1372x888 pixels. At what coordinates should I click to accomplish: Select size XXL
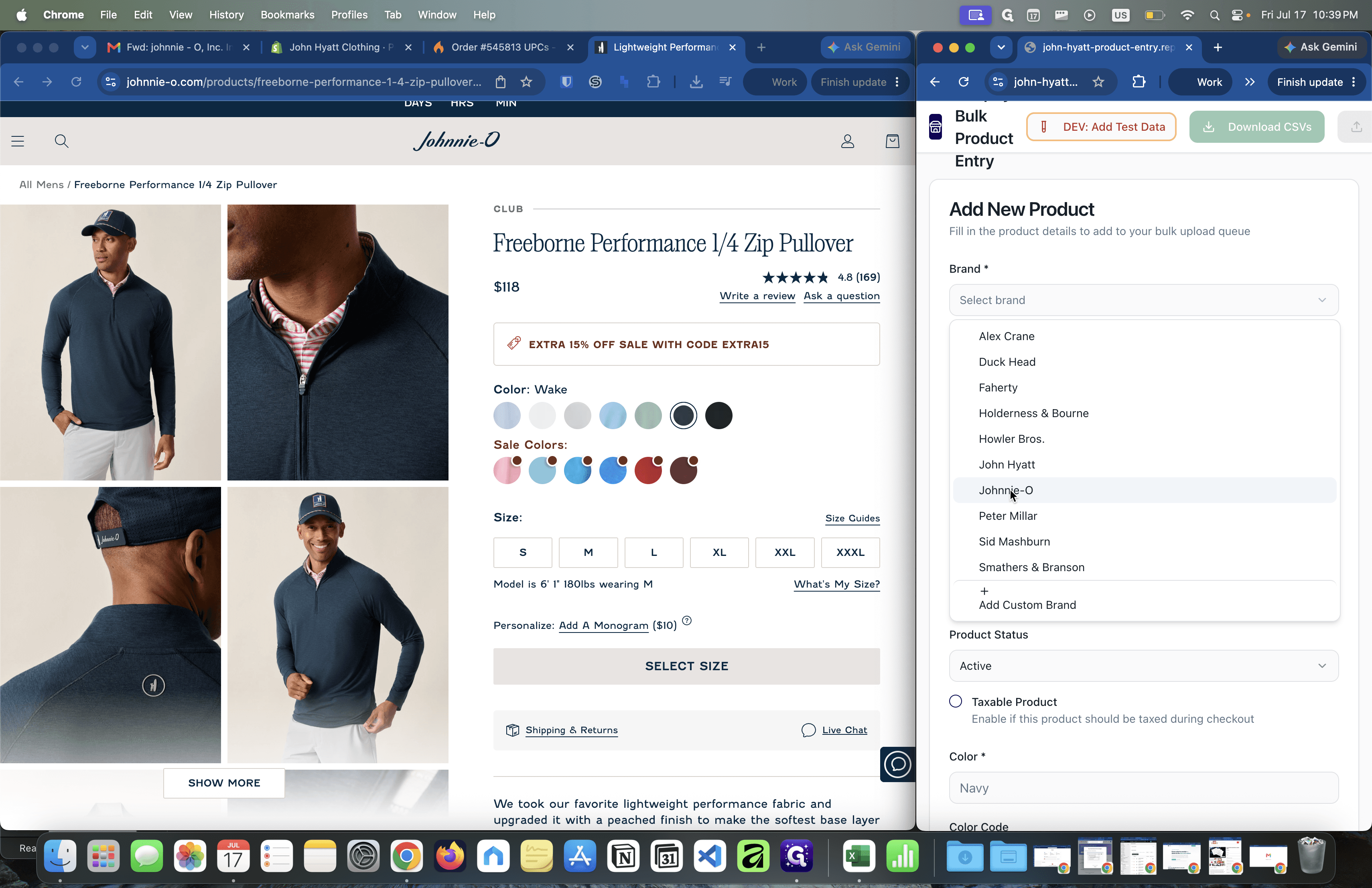point(785,552)
